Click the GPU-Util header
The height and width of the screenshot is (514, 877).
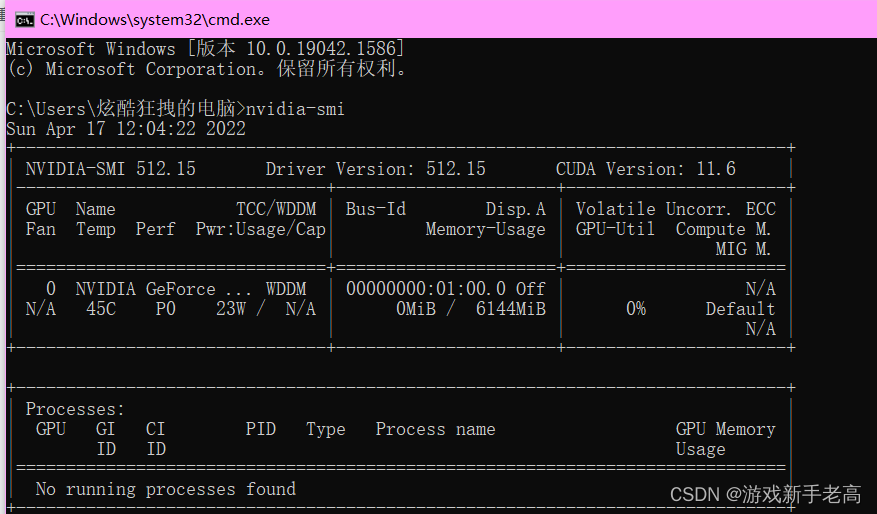point(615,229)
